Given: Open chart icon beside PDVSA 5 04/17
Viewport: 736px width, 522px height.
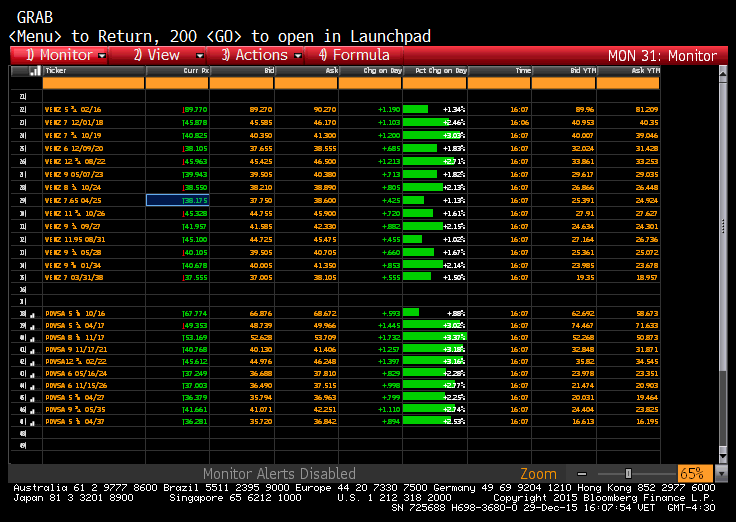Looking at the screenshot, I should 32,327.
